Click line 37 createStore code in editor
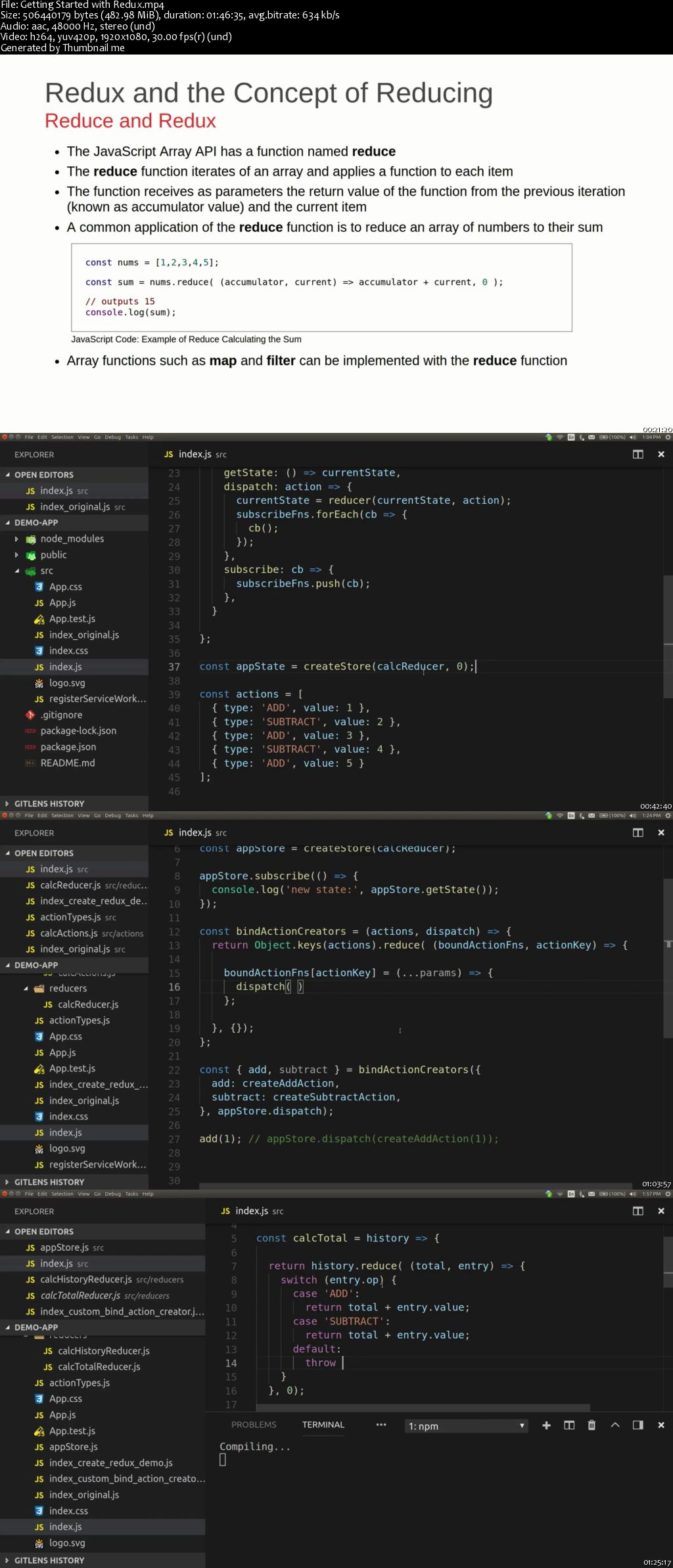673x1568 pixels. point(337,666)
